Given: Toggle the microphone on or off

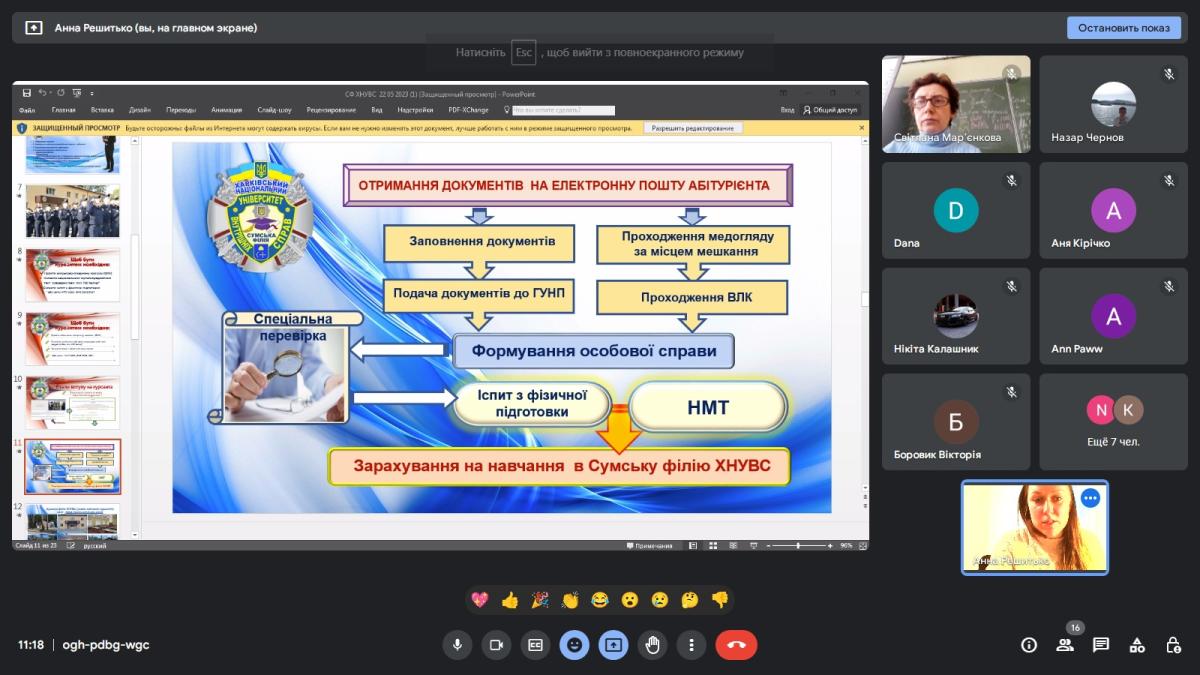Looking at the screenshot, I should coord(457,645).
